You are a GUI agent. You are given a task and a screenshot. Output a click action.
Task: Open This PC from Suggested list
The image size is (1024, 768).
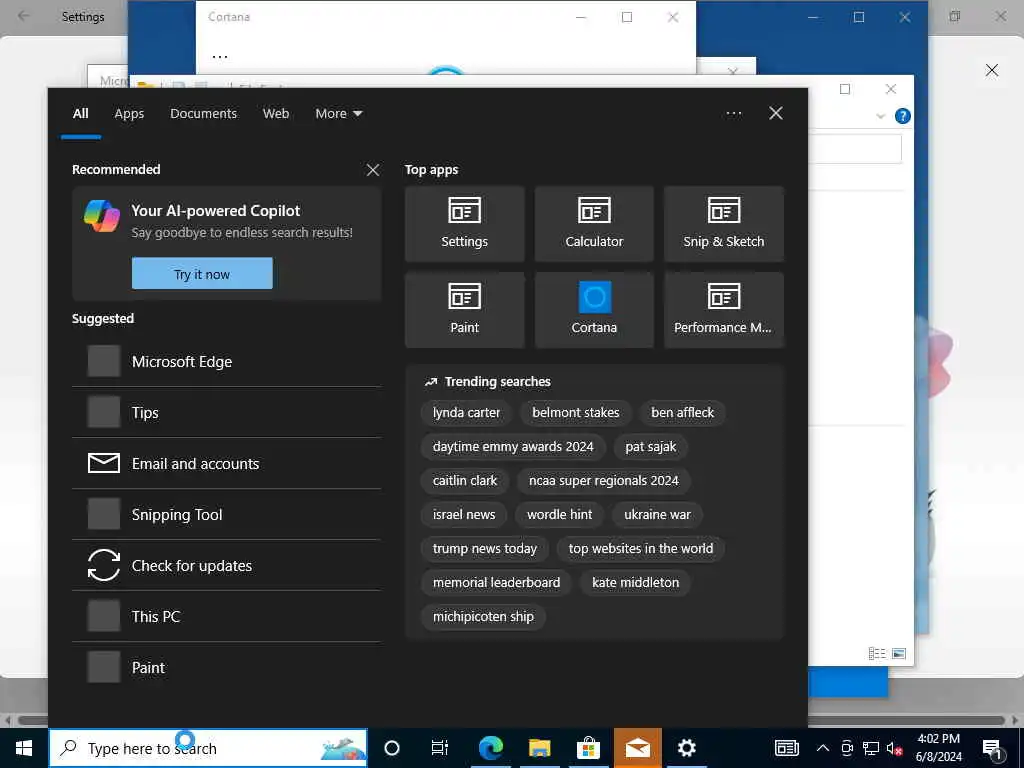[227, 616]
